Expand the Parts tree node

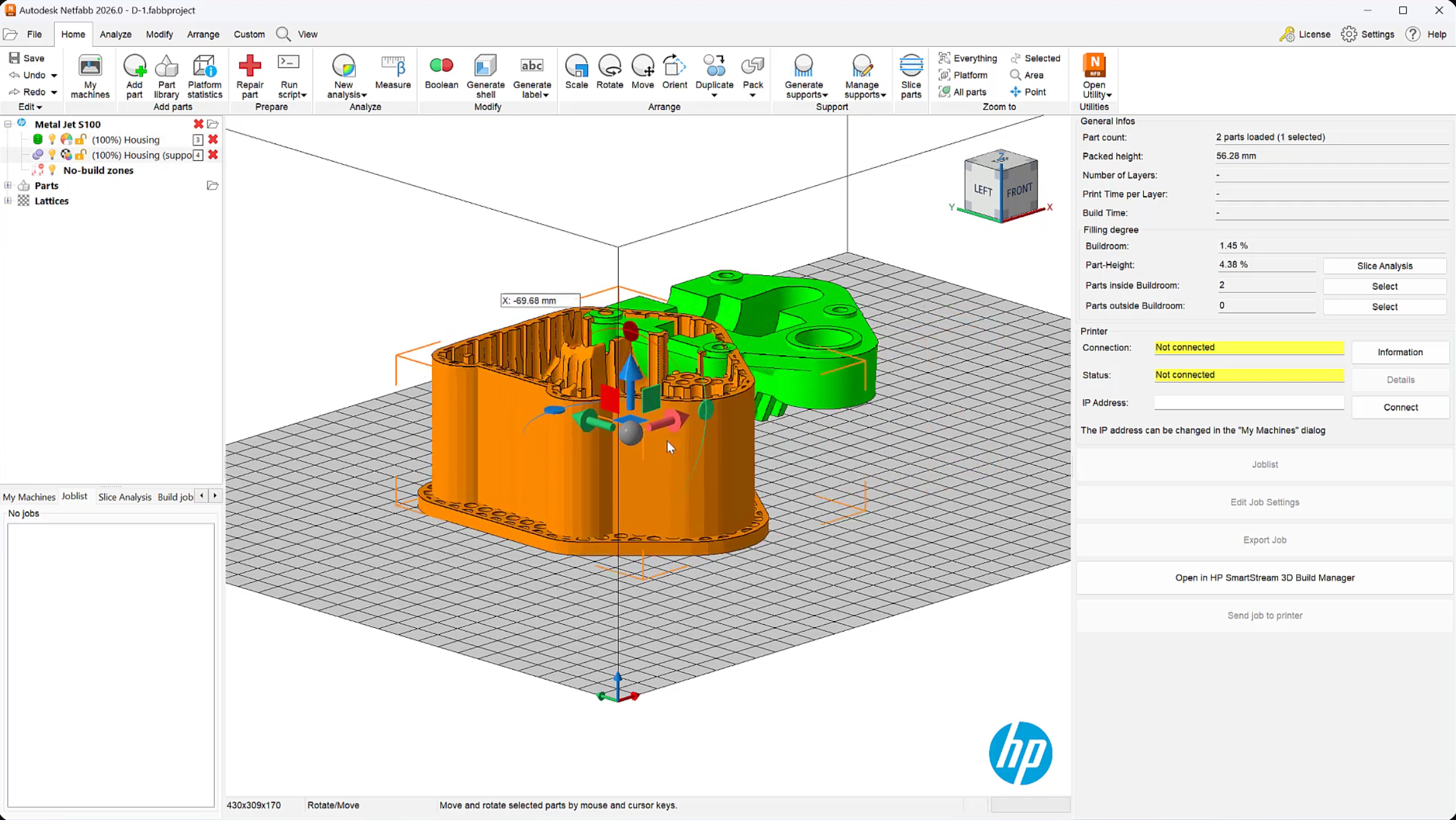pos(7,185)
